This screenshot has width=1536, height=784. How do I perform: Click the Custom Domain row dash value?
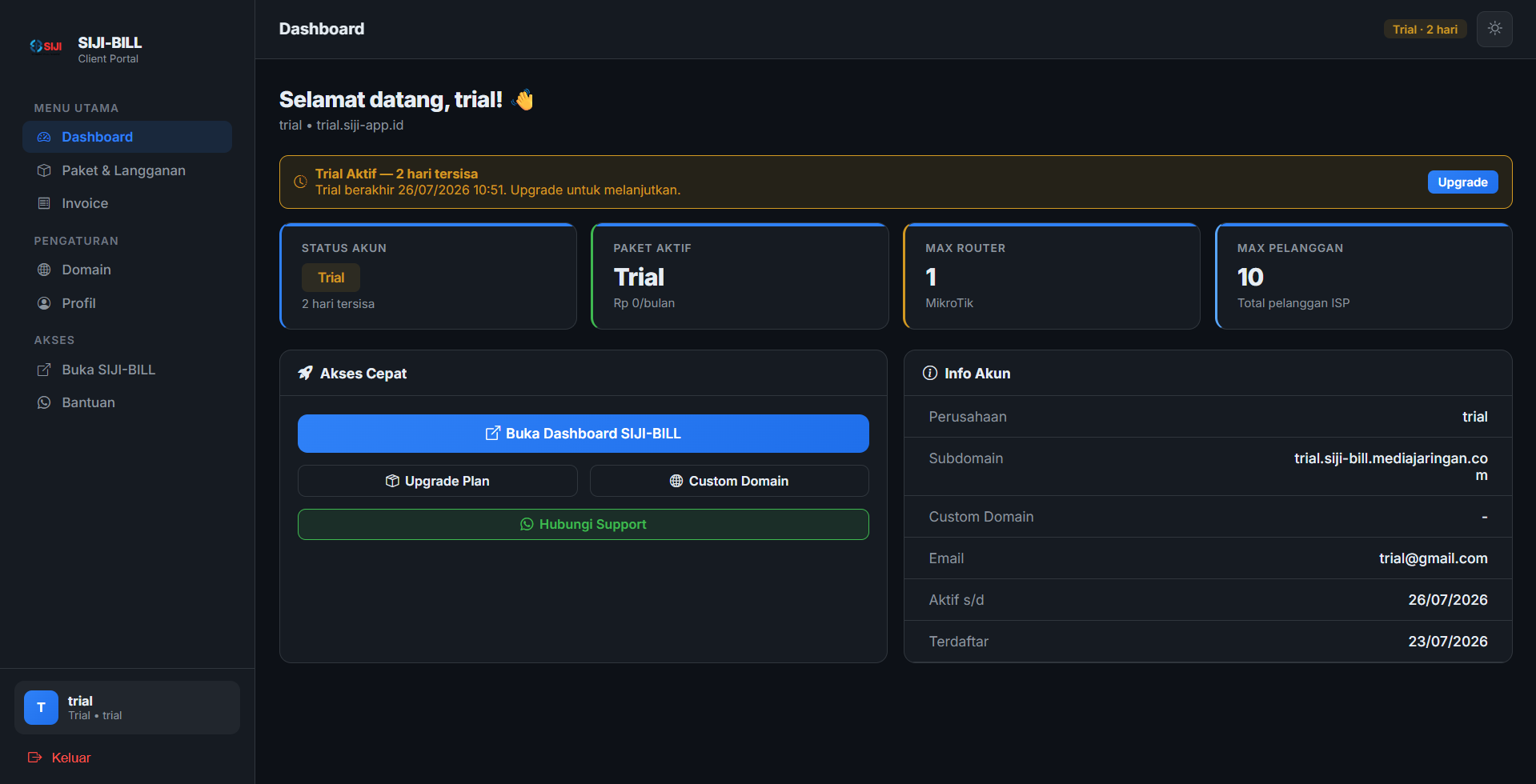click(1484, 517)
